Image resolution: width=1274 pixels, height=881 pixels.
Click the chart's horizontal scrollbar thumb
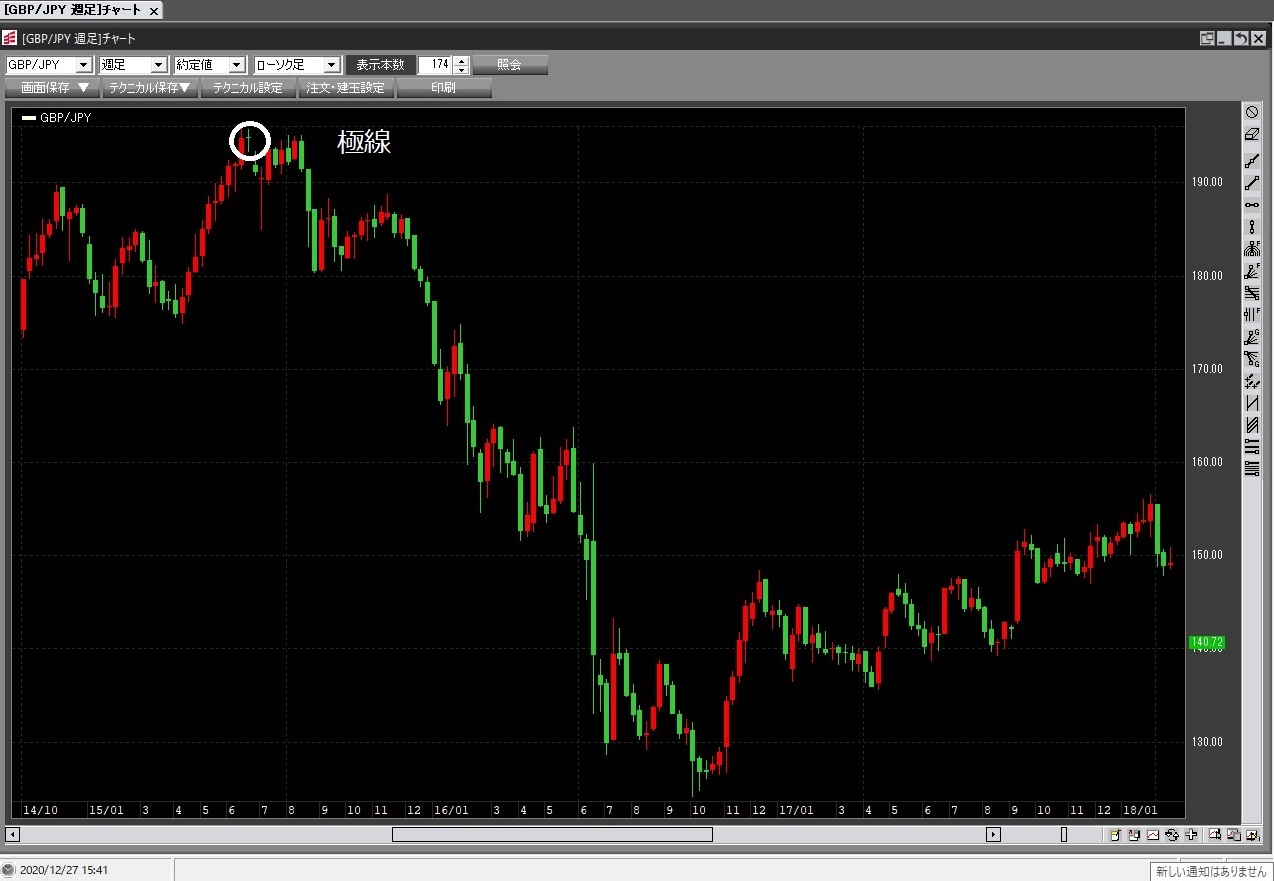click(552, 835)
